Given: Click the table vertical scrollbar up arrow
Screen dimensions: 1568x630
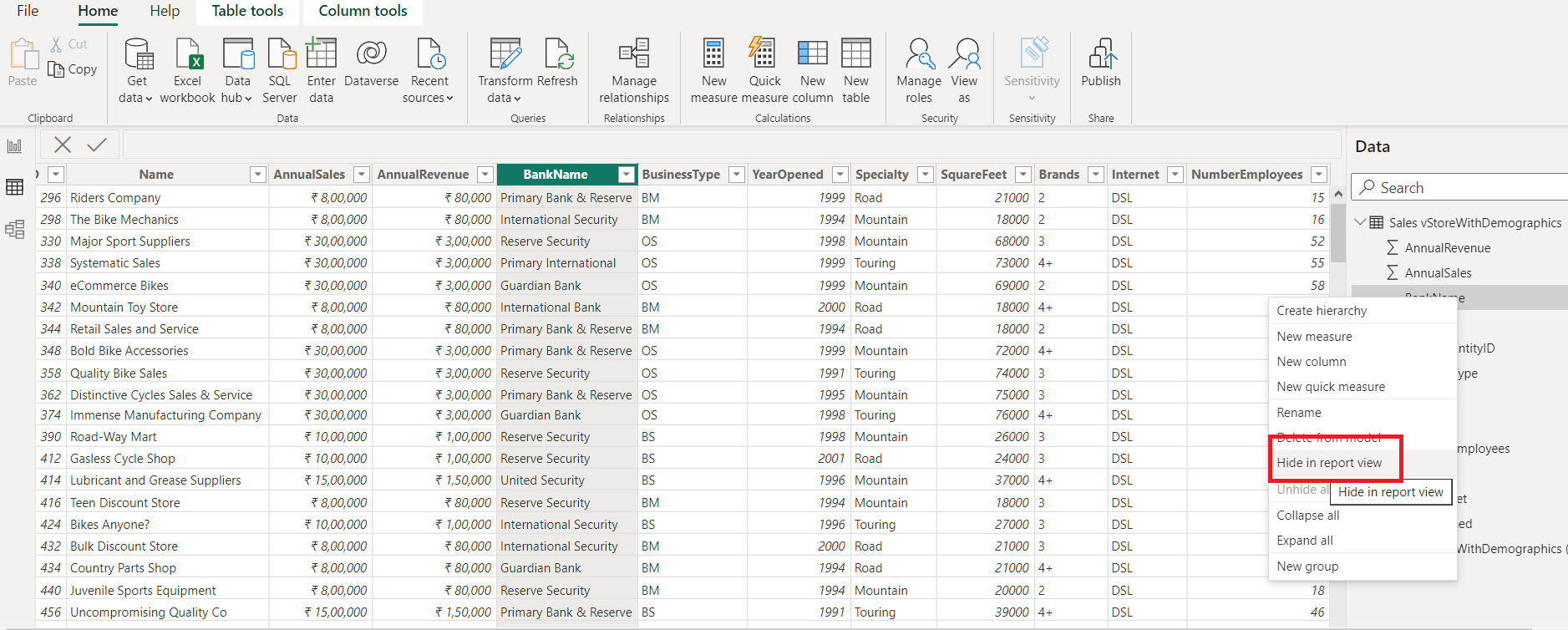Looking at the screenshot, I should 1337,194.
